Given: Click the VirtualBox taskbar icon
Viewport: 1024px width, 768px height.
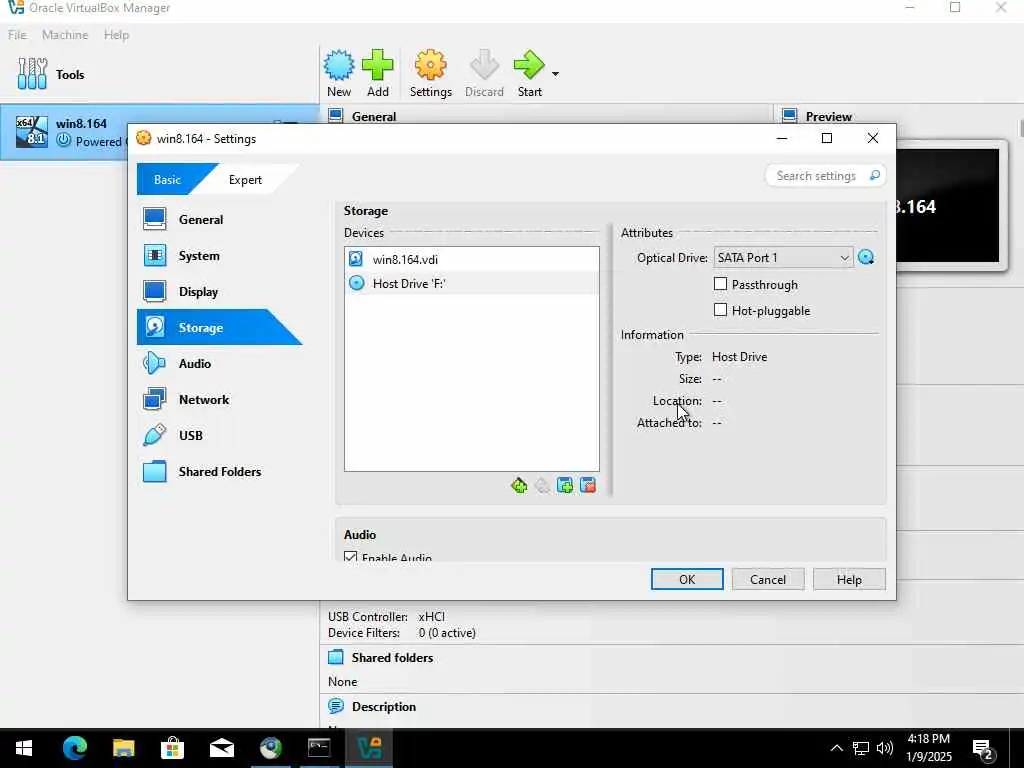Looking at the screenshot, I should [369, 748].
